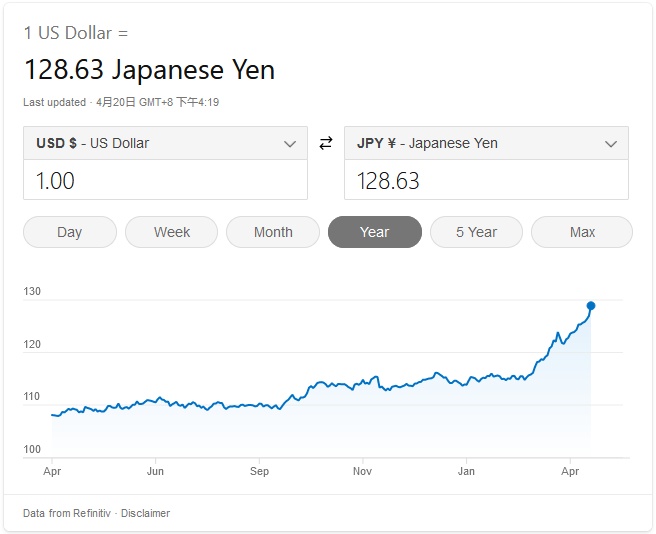The image size is (656, 534).
Task: Open the JPY currency dropdown chevron
Action: [x=611, y=144]
